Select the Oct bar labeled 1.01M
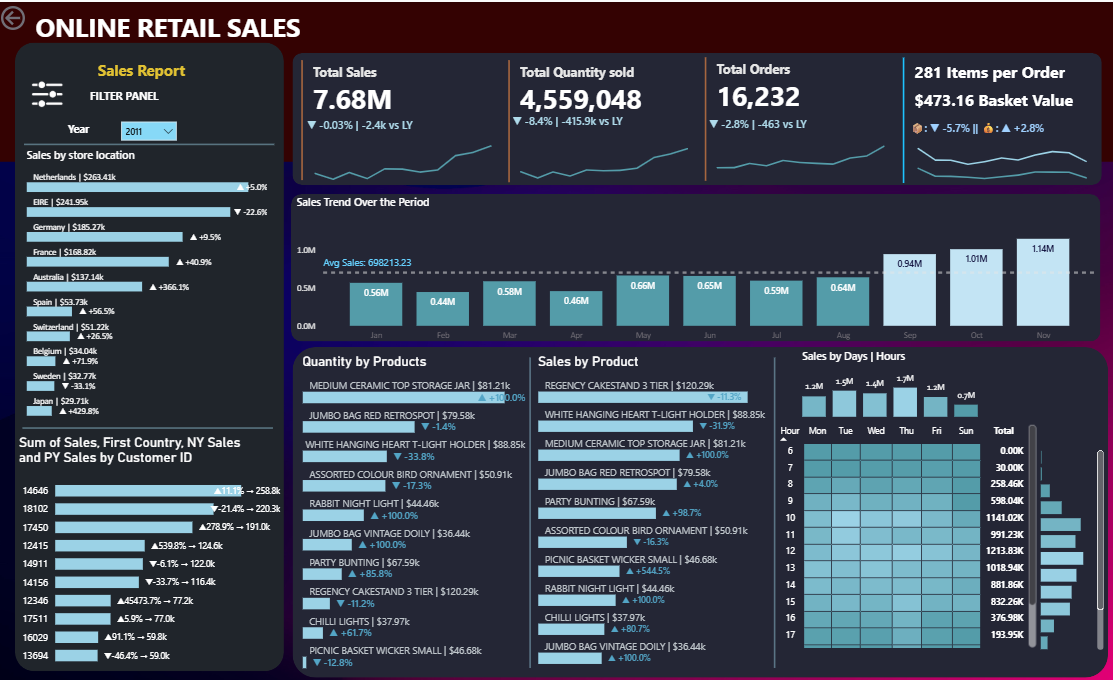Image resolution: width=1113 pixels, height=680 pixels. click(x=977, y=287)
